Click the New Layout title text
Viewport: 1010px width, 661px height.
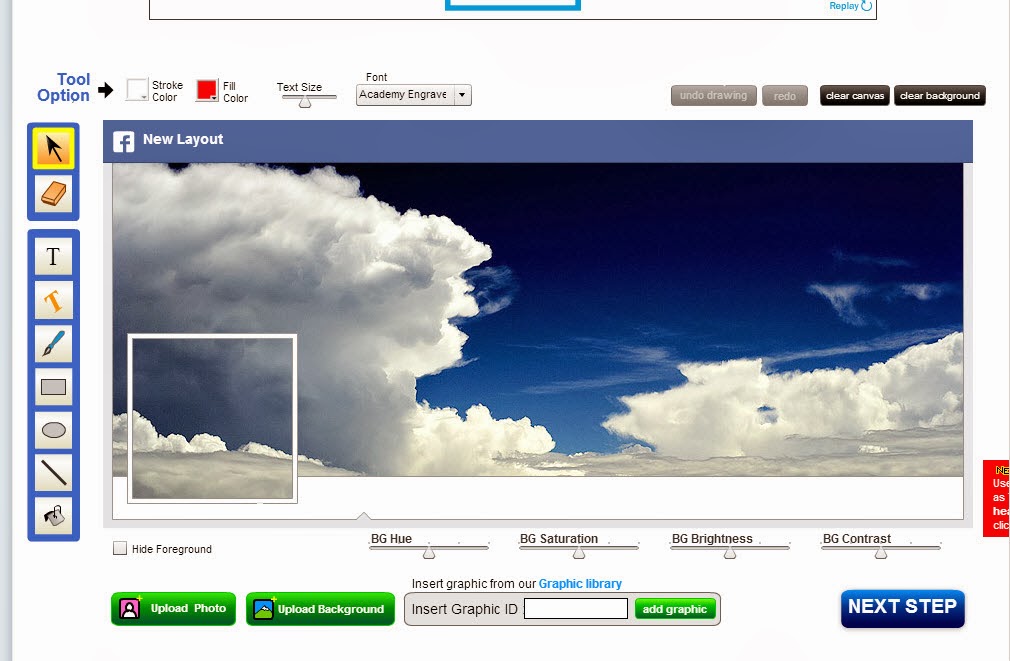point(183,139)
